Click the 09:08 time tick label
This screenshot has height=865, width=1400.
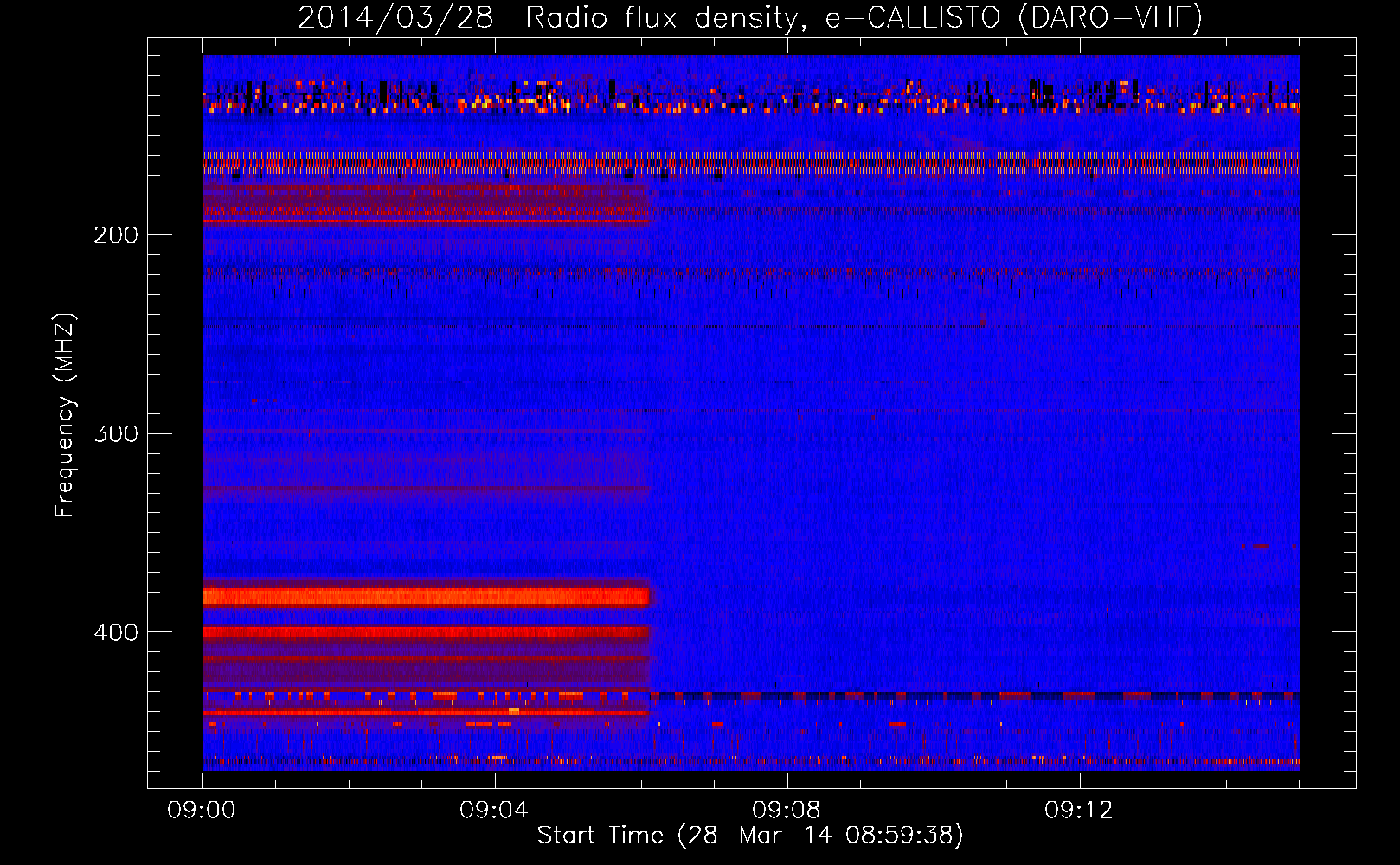point(787,811)
